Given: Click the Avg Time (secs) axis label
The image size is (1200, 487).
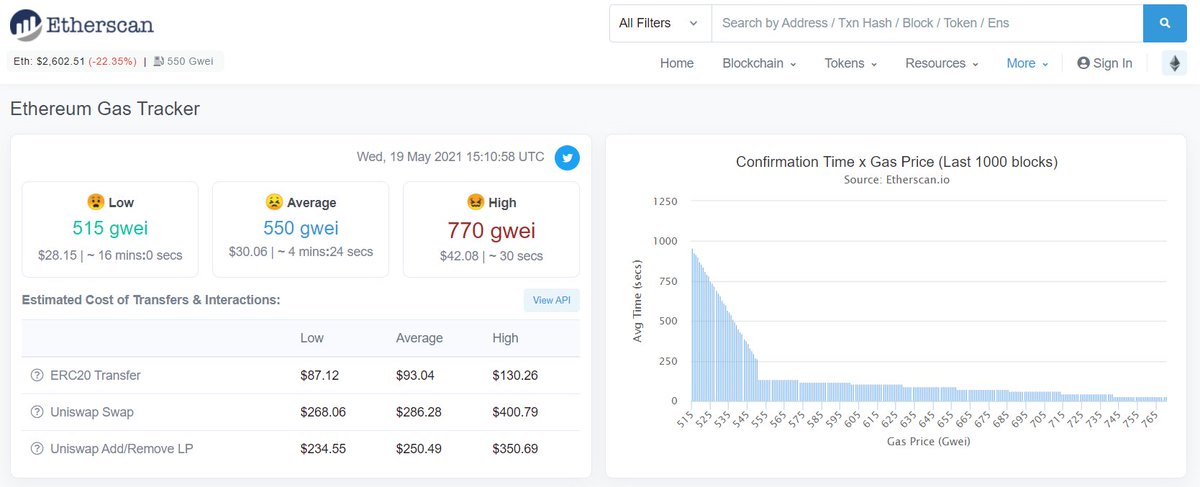Looking at the screenshot, I should pos(638,301).
